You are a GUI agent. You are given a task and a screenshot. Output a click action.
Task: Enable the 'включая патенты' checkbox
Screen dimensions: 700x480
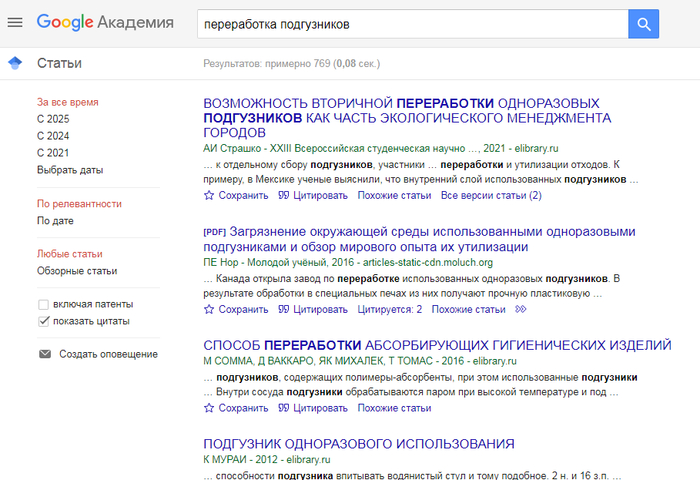pos(43,304)
